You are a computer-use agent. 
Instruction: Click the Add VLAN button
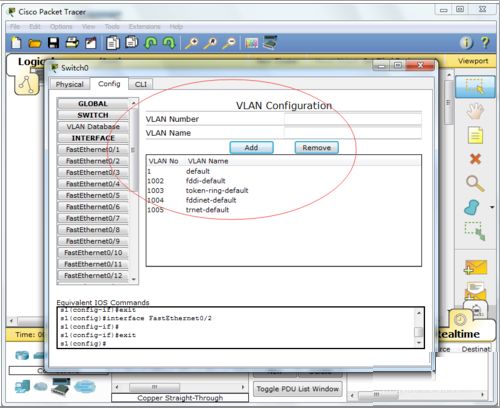click(251, 147)
